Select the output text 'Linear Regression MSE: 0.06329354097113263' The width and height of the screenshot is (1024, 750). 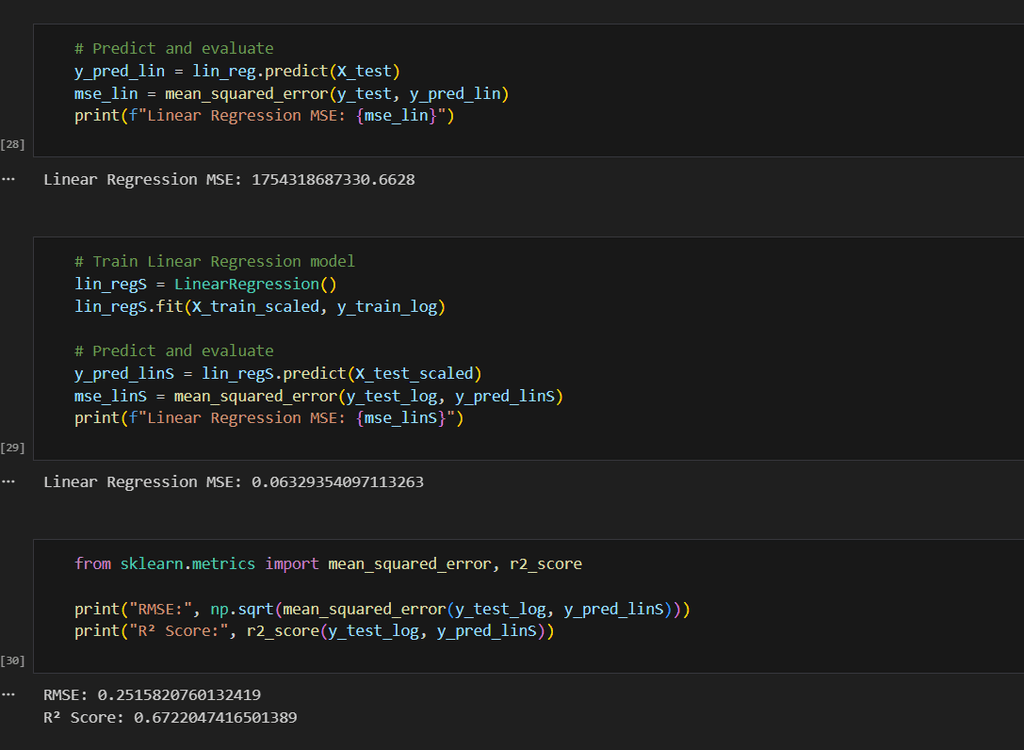pos(233,482)
